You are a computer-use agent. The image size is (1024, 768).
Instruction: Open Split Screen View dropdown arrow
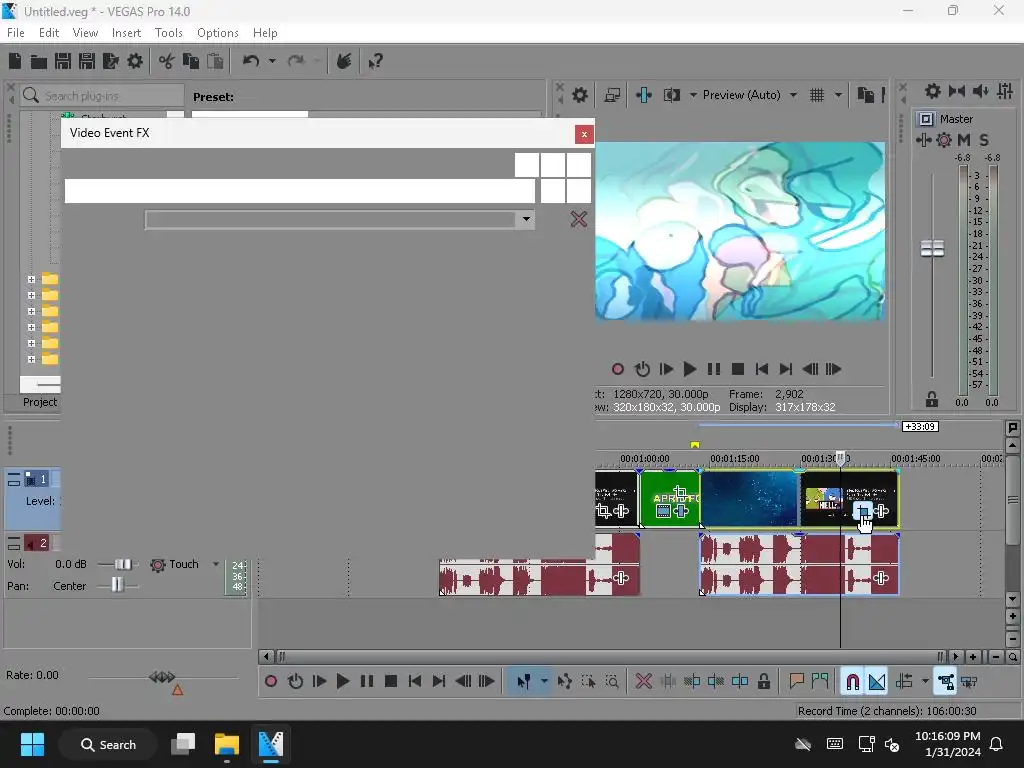click(x=693, y=95)
